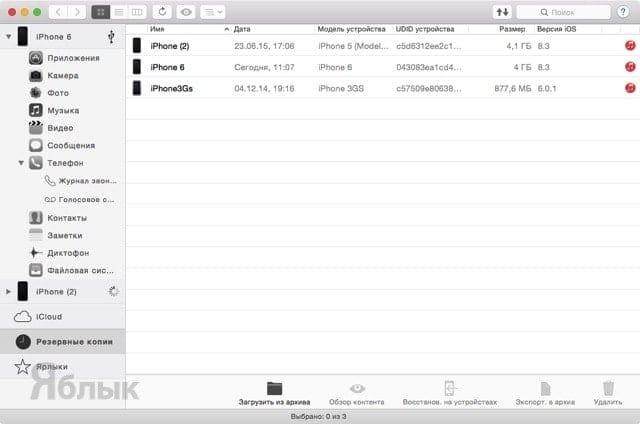Image resolution: width=640 pixels, height=424 pixels.
Task: Sort by UDID устройства column header
Action: (x=425, y=29)
